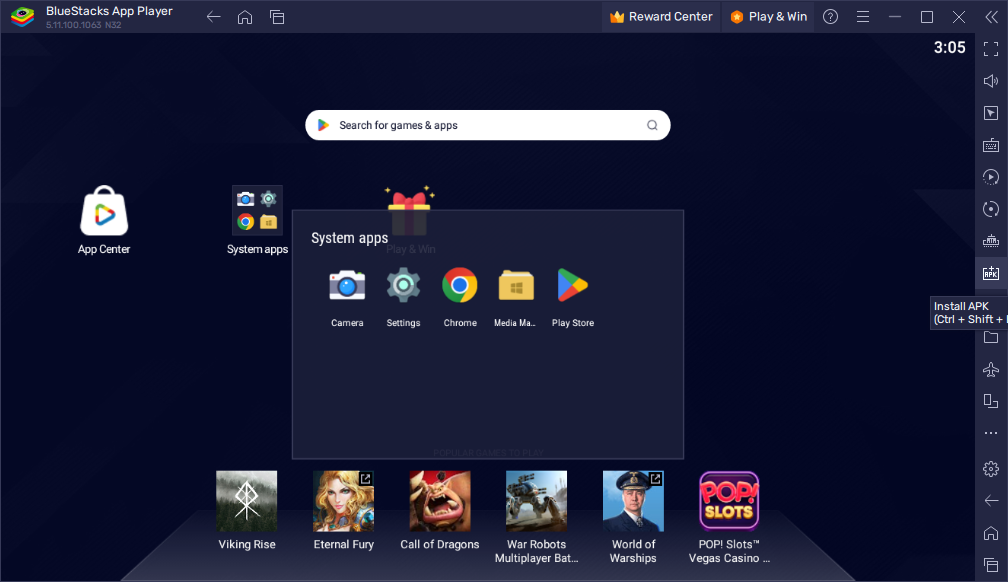
Task: Open game controls keyboard icon in sidebar
Action: (991, 145)
